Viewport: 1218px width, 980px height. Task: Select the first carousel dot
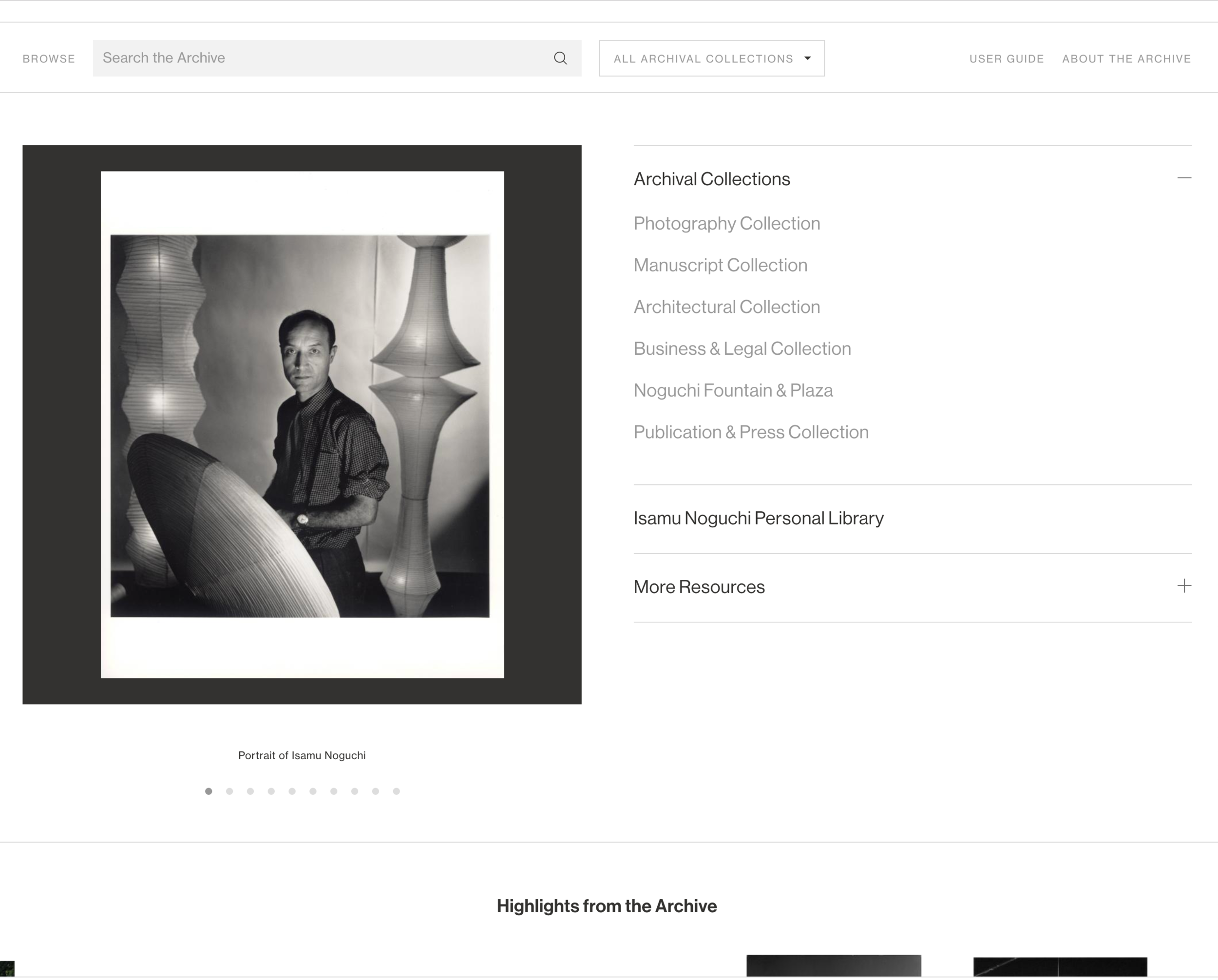click(x=209, y=791)
